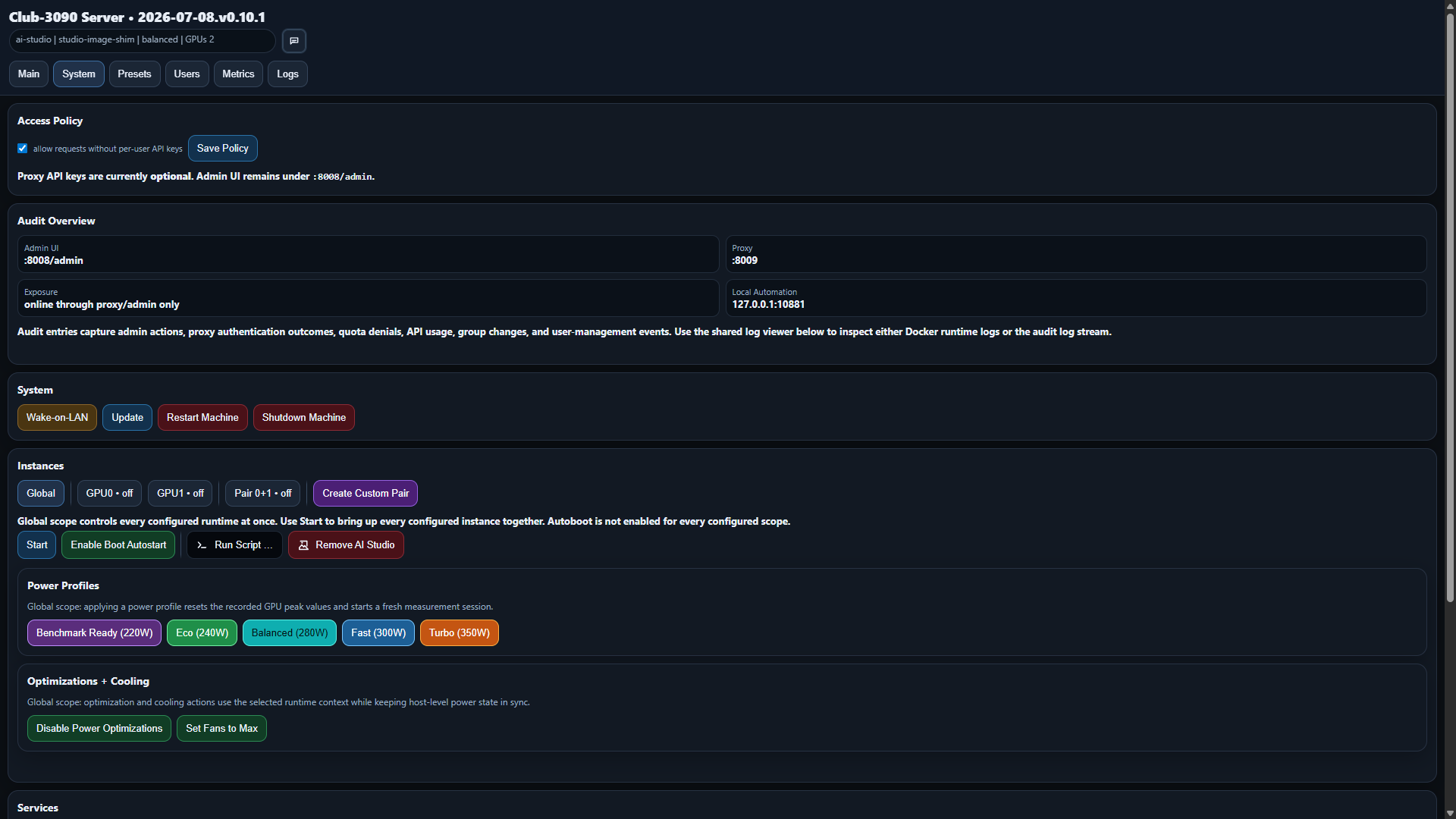Image resolution: width=1456 pixels, height=819 pixels.
Task: Click the Admin UI value :8008/admin
Action: pos(54,261)
